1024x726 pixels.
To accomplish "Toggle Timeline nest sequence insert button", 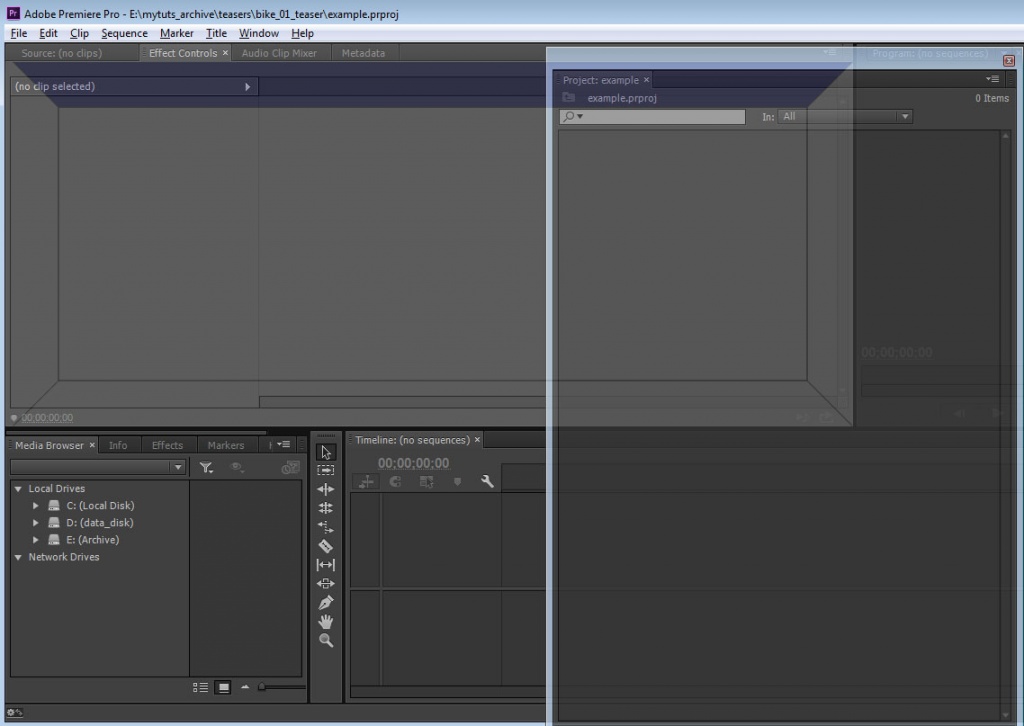I will [366, 482].
